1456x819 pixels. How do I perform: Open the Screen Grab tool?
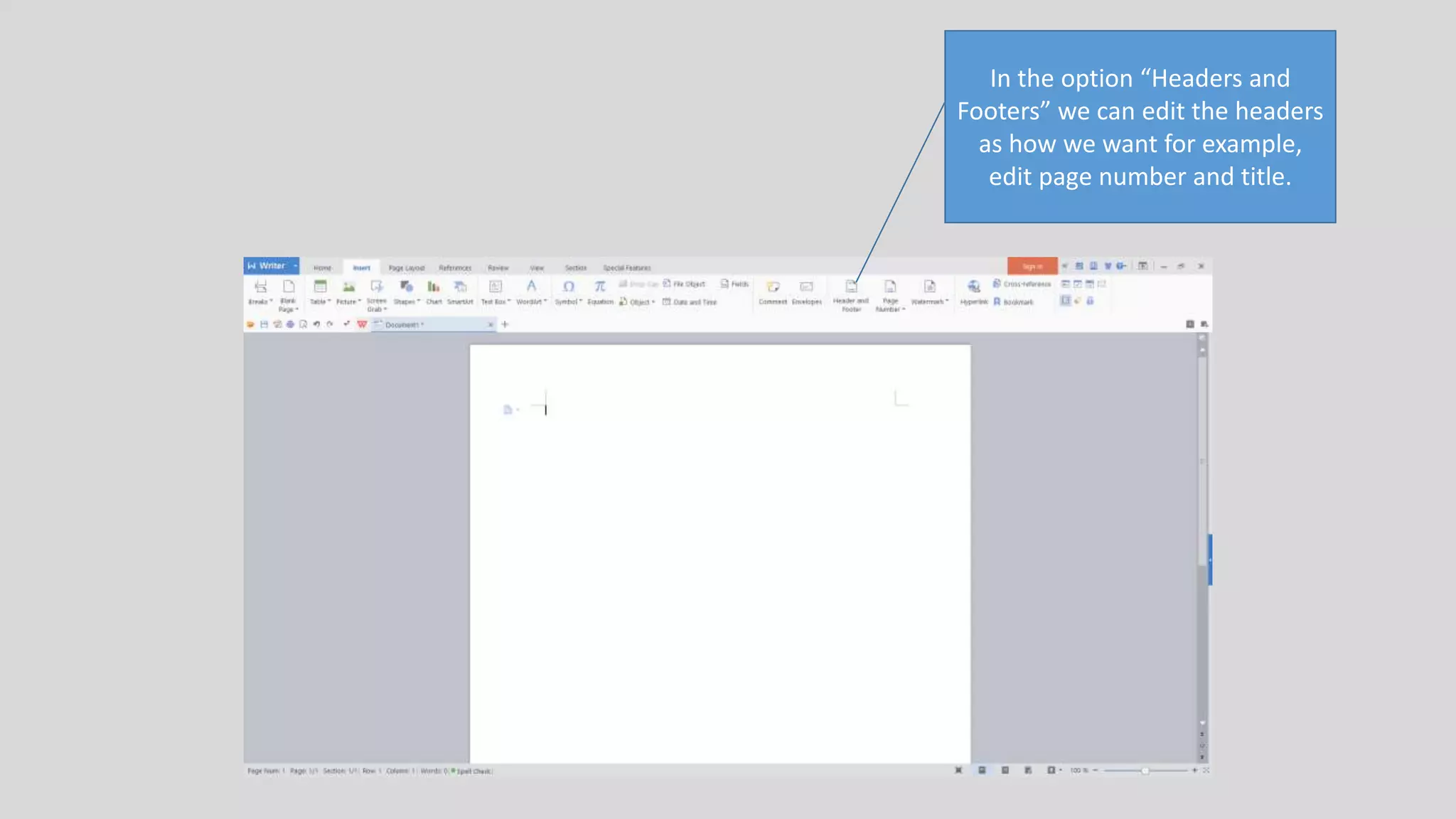click(x=376, y=295)
